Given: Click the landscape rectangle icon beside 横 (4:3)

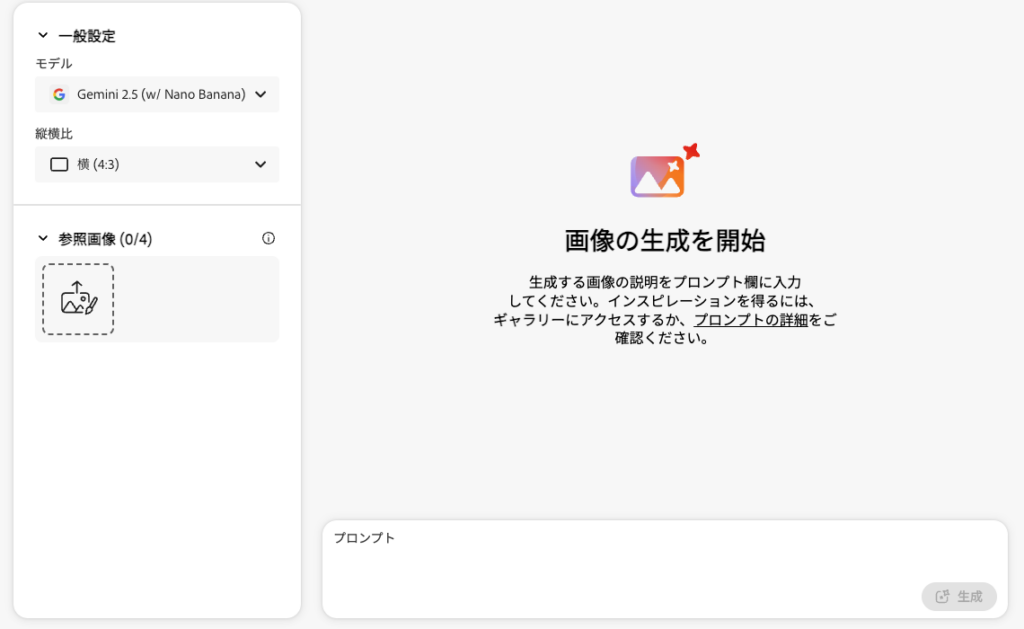Looking at the screenshot, I should point(59,165).
